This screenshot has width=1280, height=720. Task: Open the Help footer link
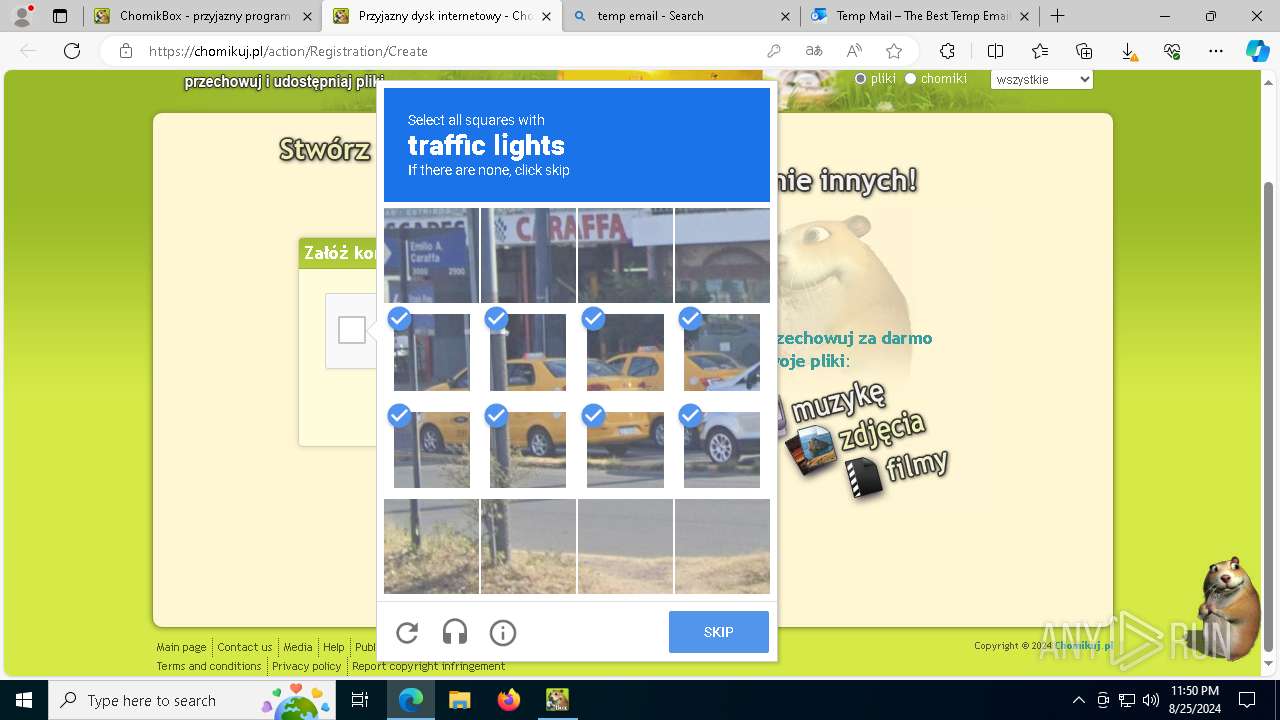334,647
